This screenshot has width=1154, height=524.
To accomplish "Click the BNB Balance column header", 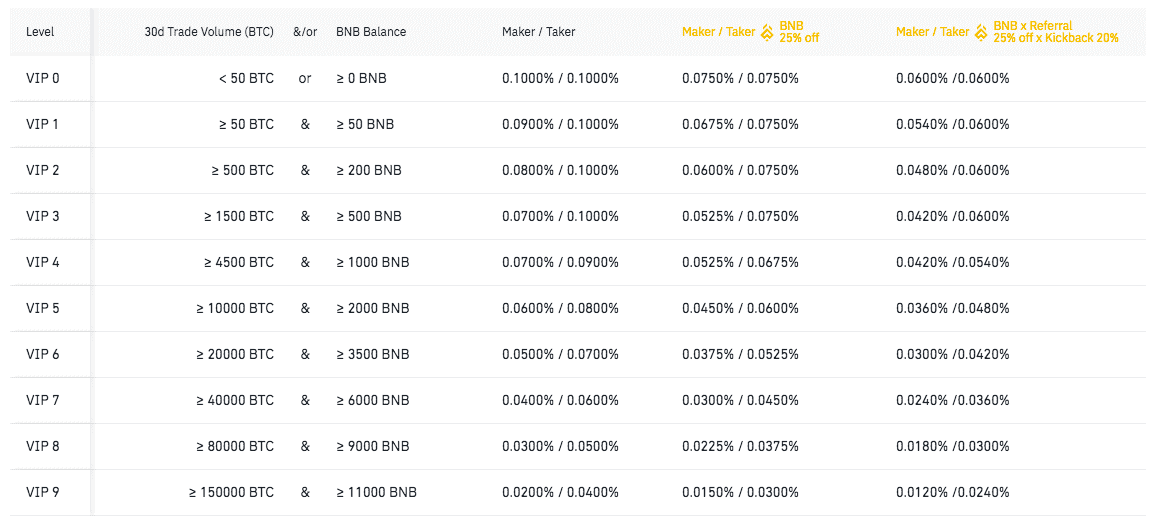I will point(371,32).
